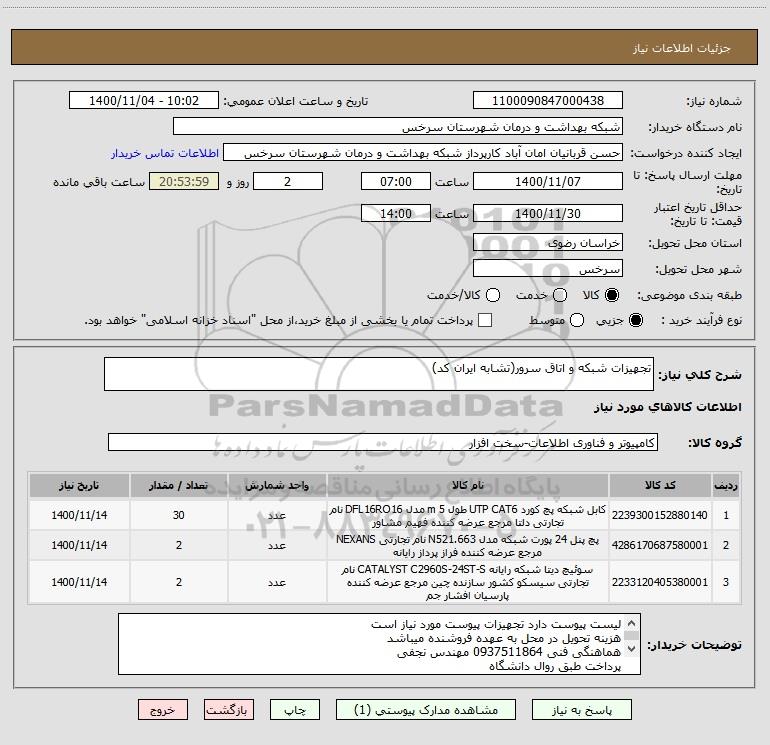Screen dimensions: 770x745
Task: Click the remaining time field 20:53:59
Action: 184,181
